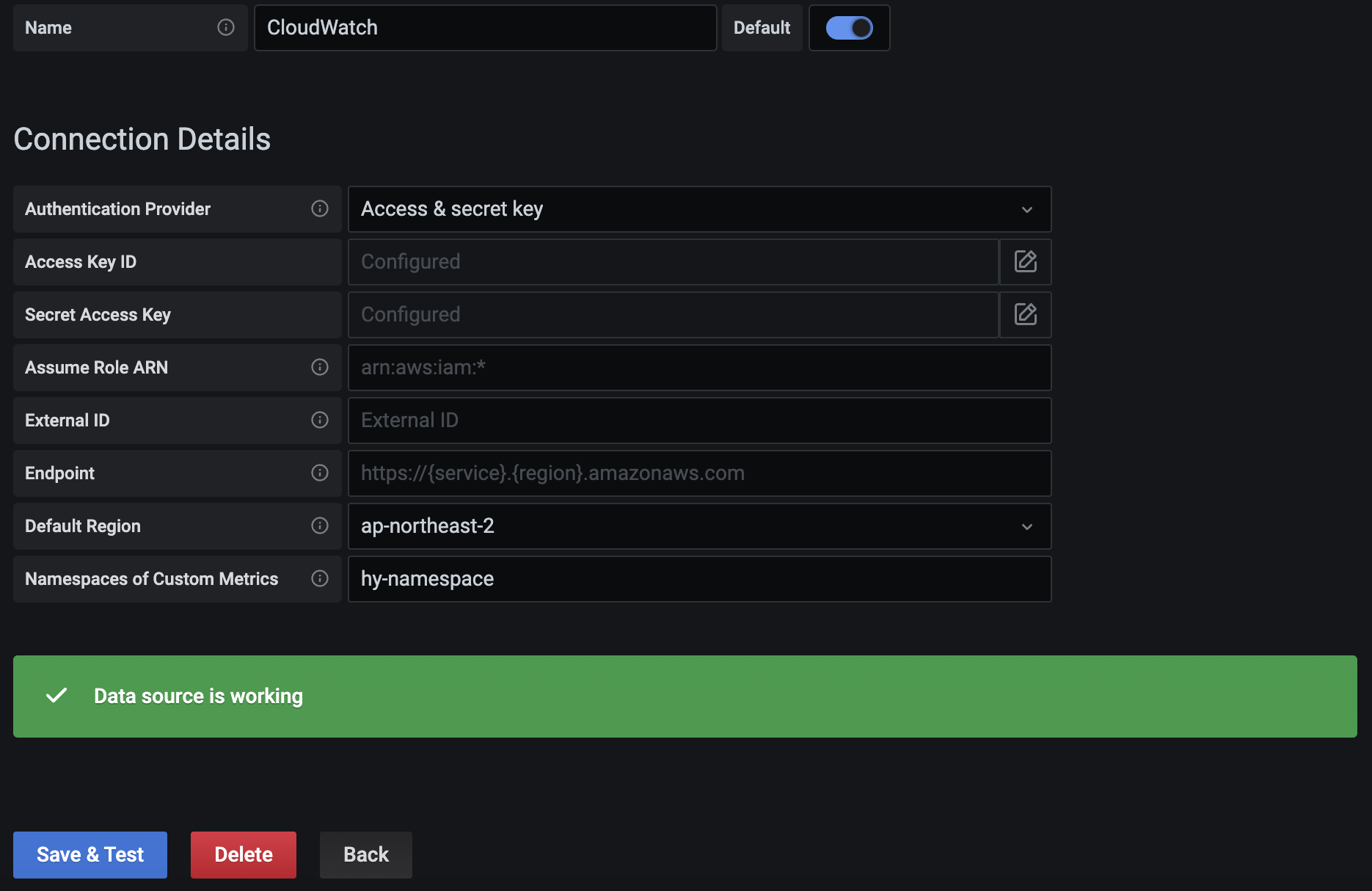Focus the External ID input field

point(699,421)
